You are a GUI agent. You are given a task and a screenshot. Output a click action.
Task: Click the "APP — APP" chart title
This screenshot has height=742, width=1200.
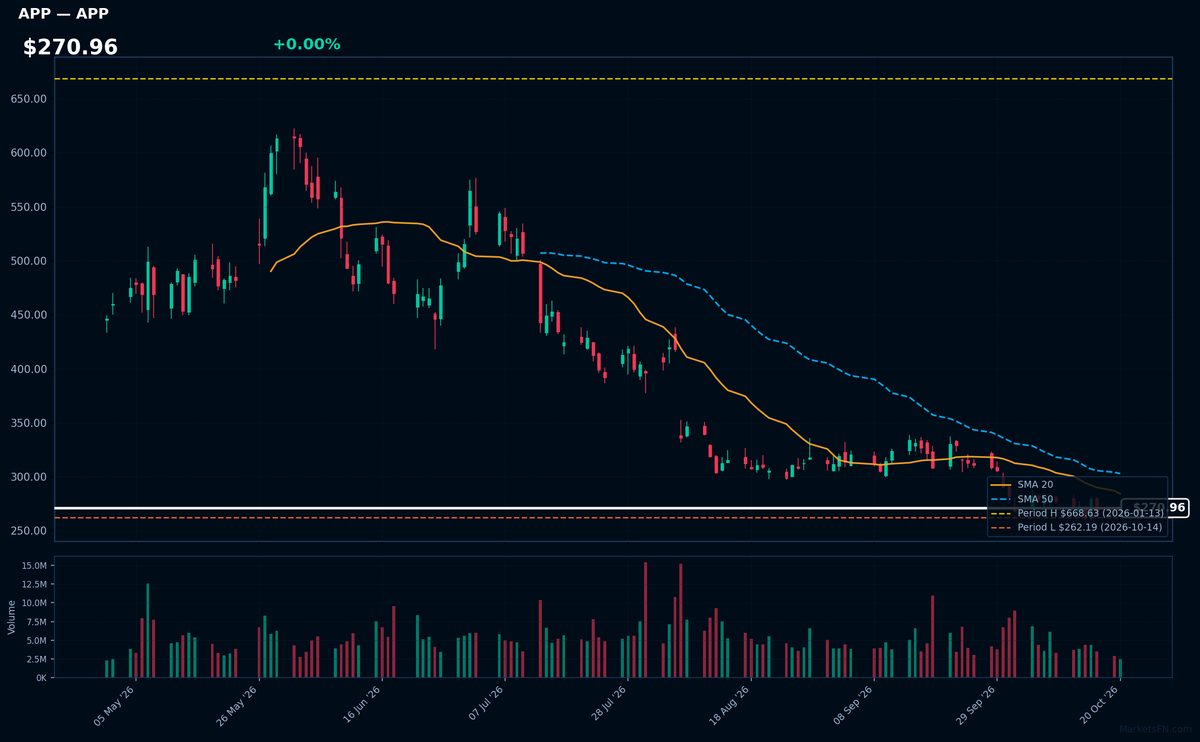[63, 14]
